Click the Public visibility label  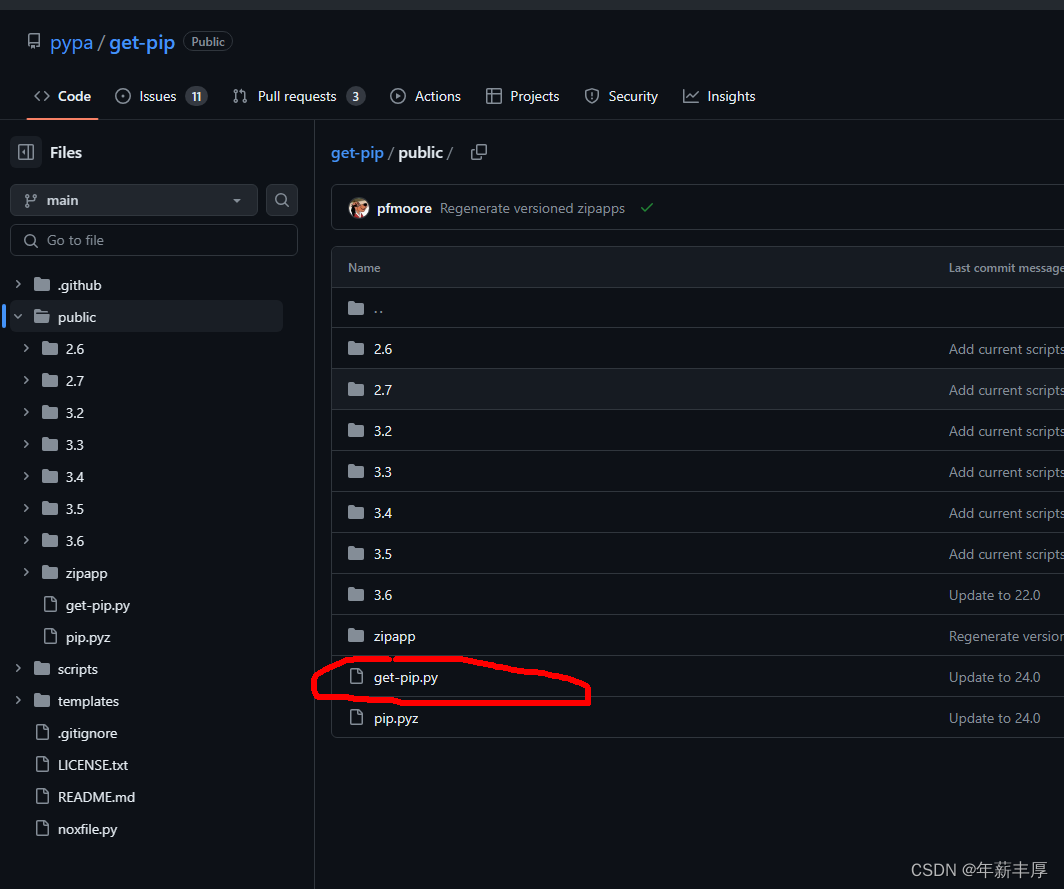[x=208, y=41]
